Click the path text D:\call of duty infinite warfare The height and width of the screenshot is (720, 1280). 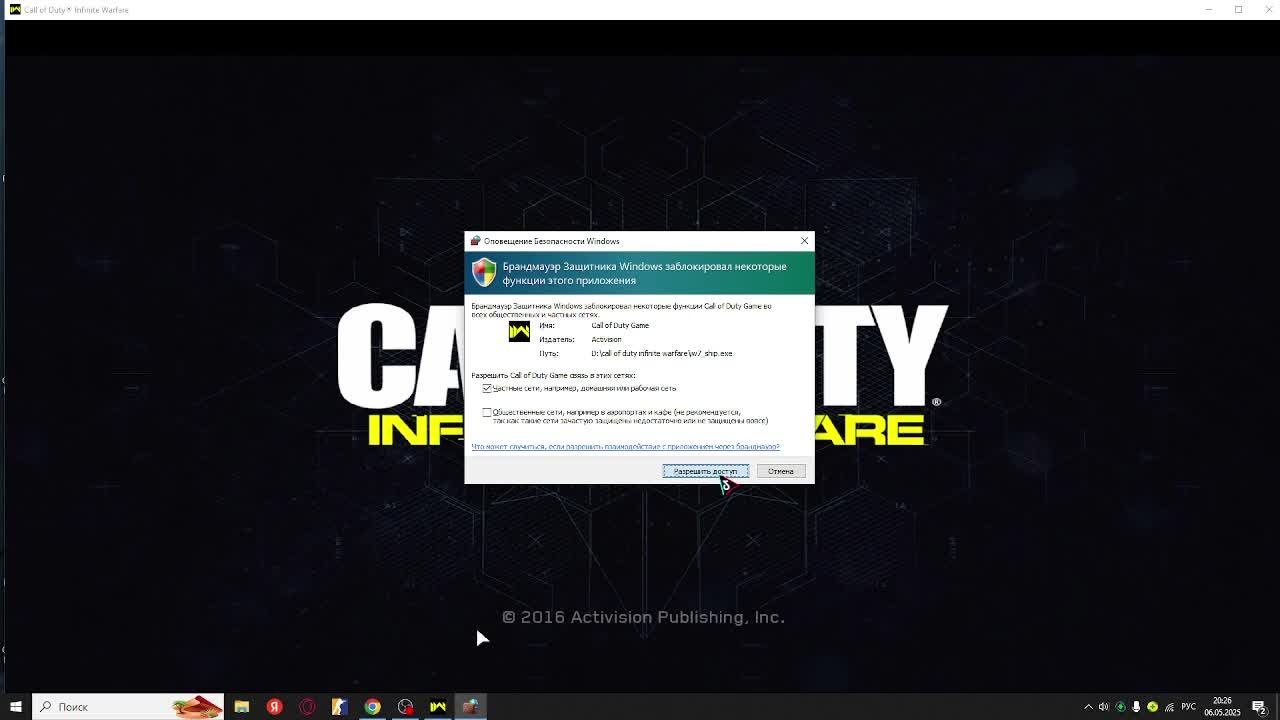pos(662,353)
